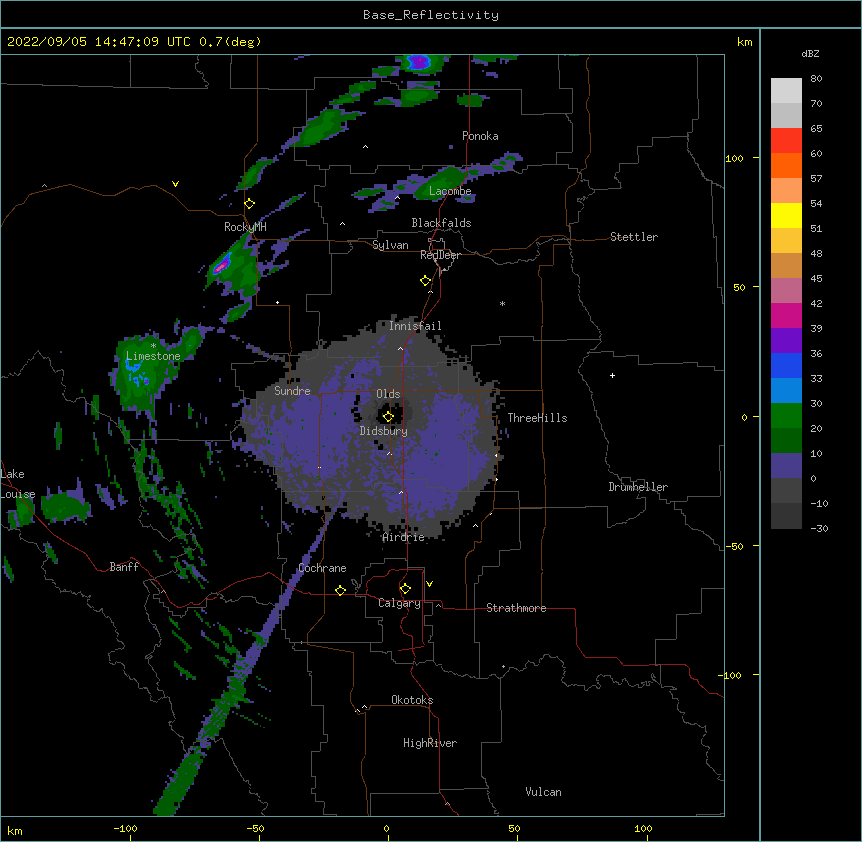Click the -50 tick on the vertical axis

(734, 546)
